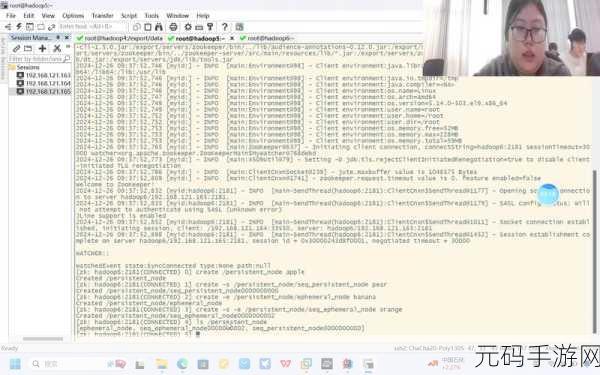Image resolution: width=600 pixels, height=375 pixels.
Task: Click the Session Manager toolbar icon
Action: click(x=8, y=27)
